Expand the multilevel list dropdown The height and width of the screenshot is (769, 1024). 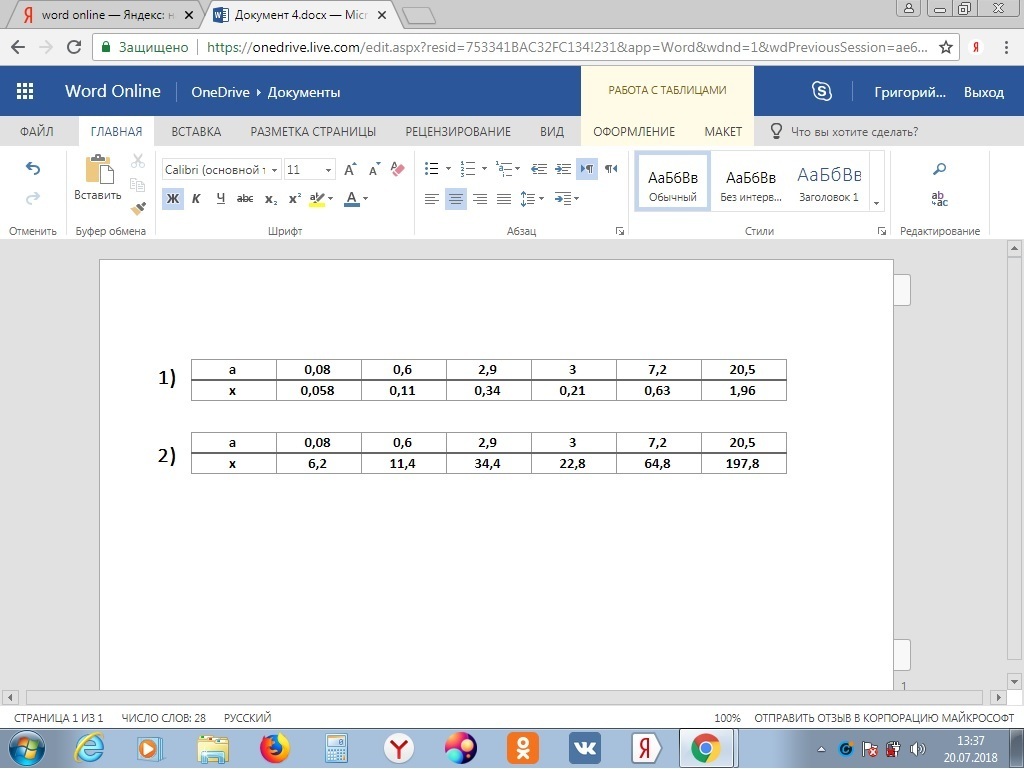[x=517, y=169]
